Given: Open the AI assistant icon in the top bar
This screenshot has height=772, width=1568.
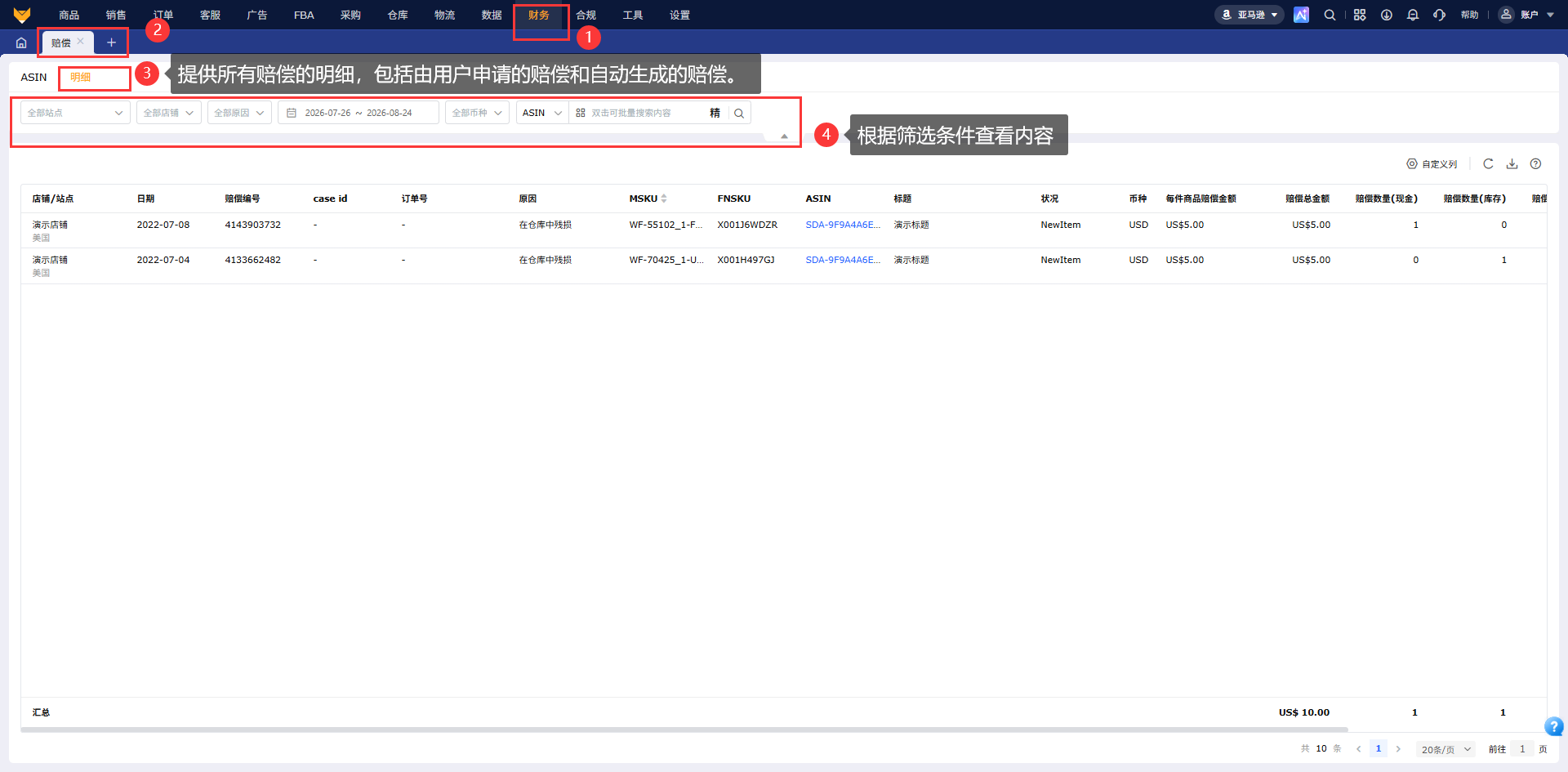Looking at the screenshot, I should (x=1301, y=15).
